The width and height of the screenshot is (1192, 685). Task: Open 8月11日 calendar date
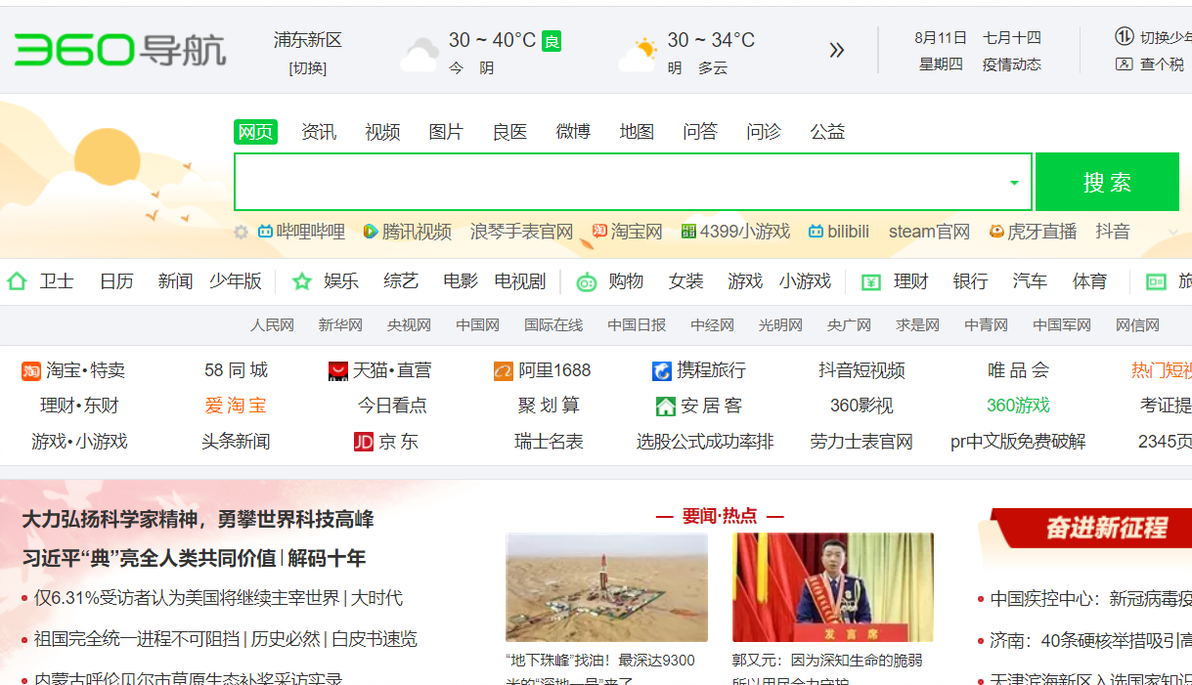[x=940, y=37]
